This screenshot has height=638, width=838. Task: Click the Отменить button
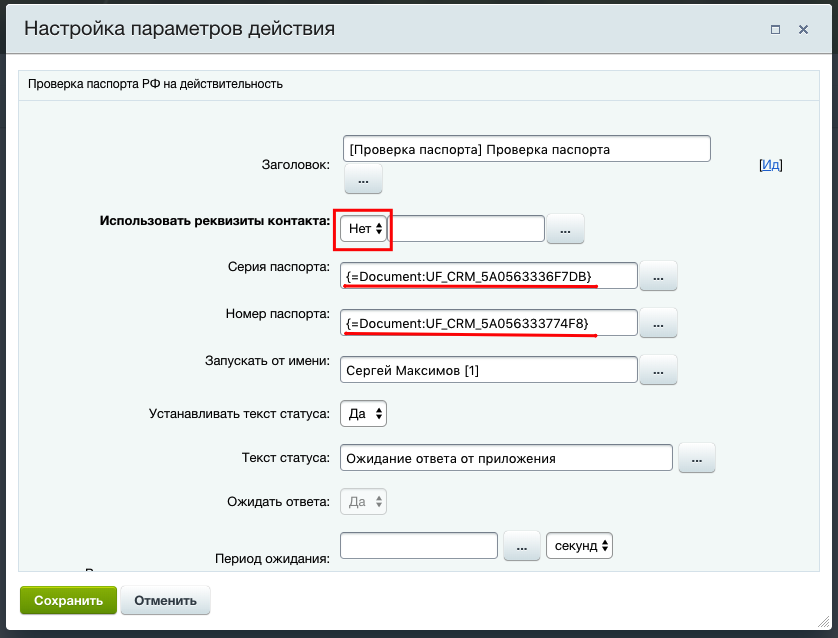165,600
